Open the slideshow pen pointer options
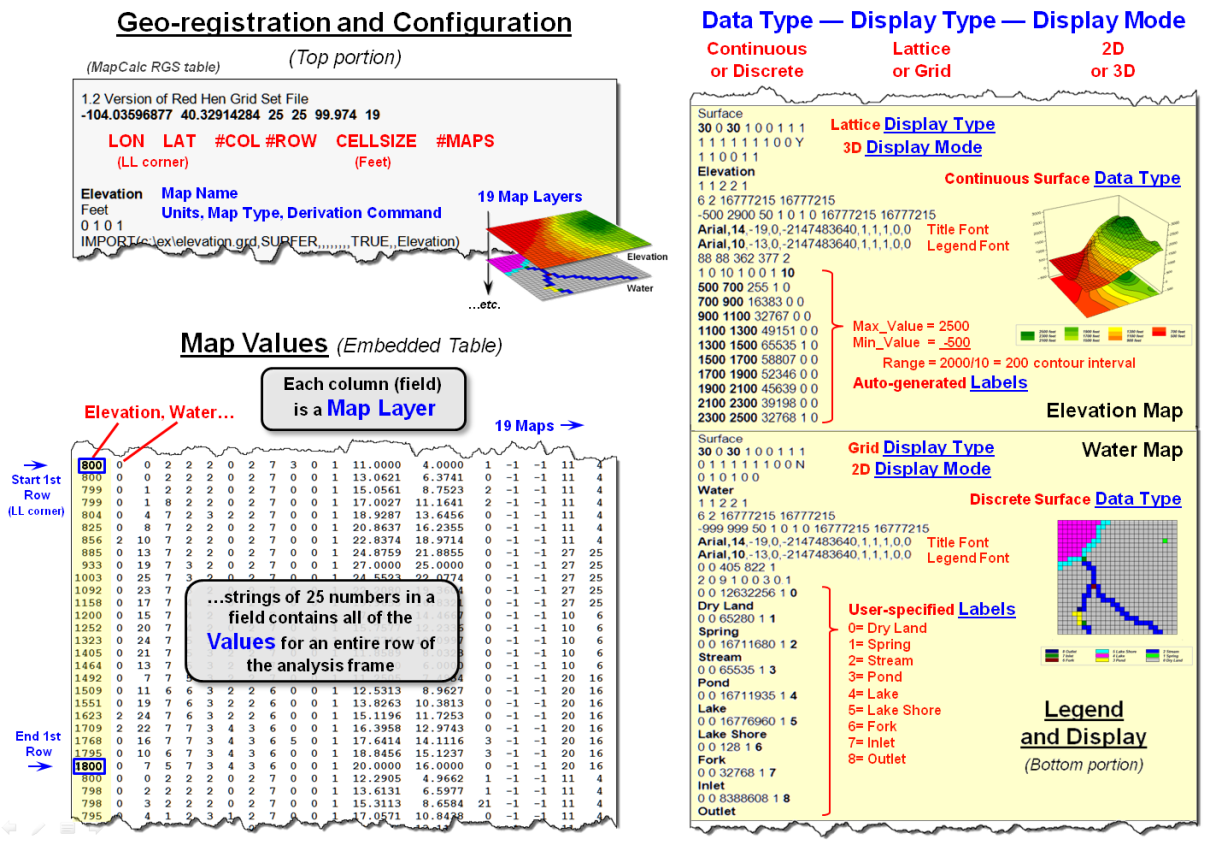 37,827
